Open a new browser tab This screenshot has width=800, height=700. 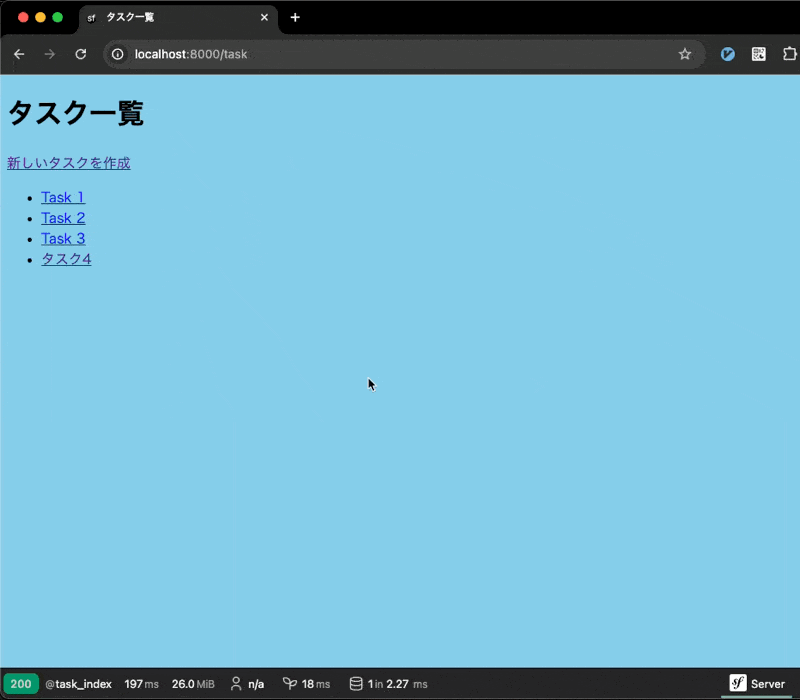click(294, 17)
